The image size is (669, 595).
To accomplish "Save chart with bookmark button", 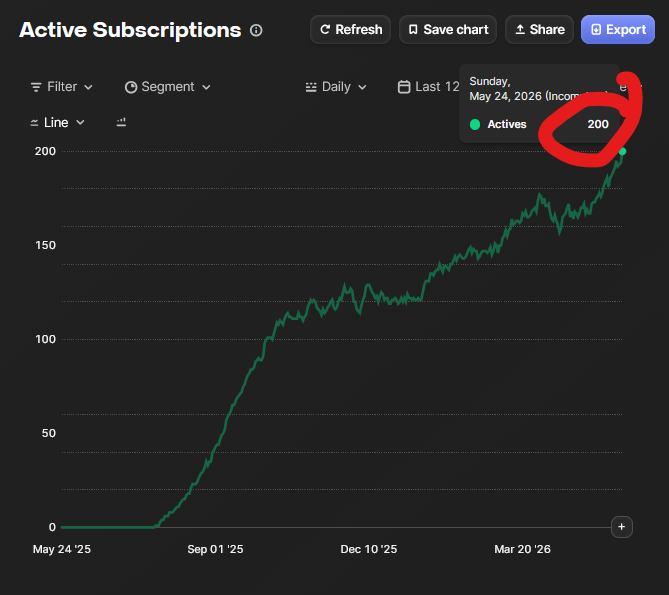I will [x=448, y=29].
